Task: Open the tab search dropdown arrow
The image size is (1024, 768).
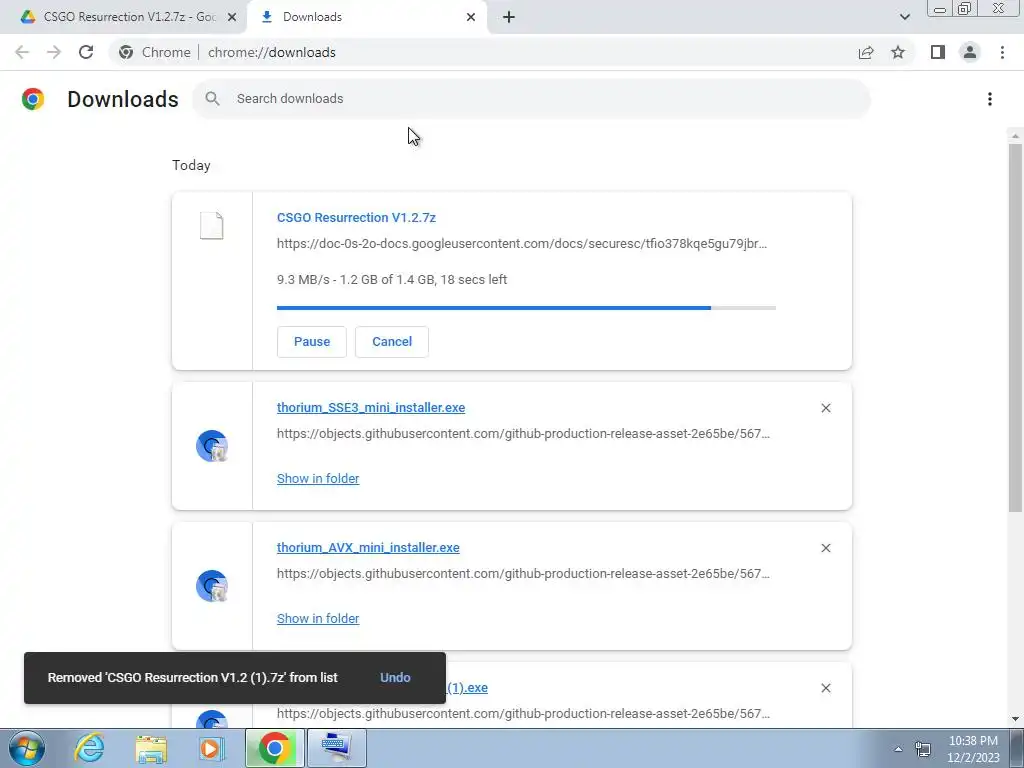Action: click(x=904, y=17)
